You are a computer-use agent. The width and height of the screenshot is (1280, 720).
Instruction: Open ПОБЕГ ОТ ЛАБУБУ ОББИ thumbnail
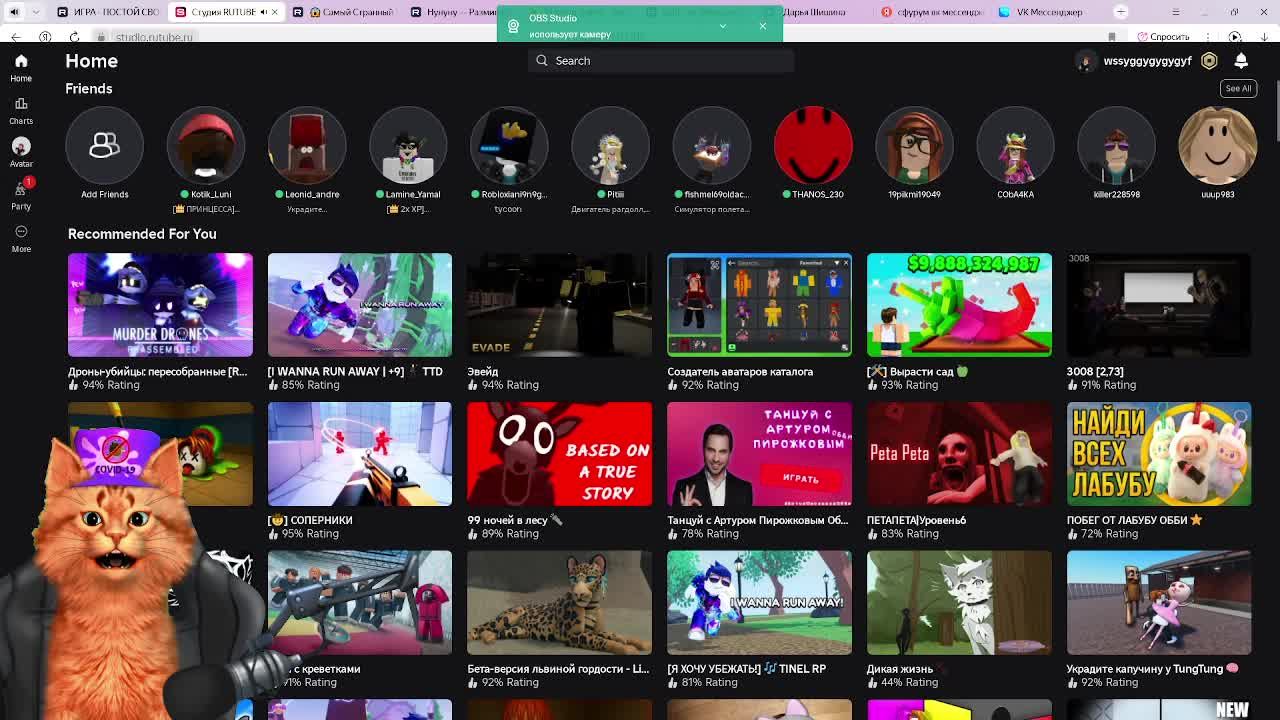1159,454
